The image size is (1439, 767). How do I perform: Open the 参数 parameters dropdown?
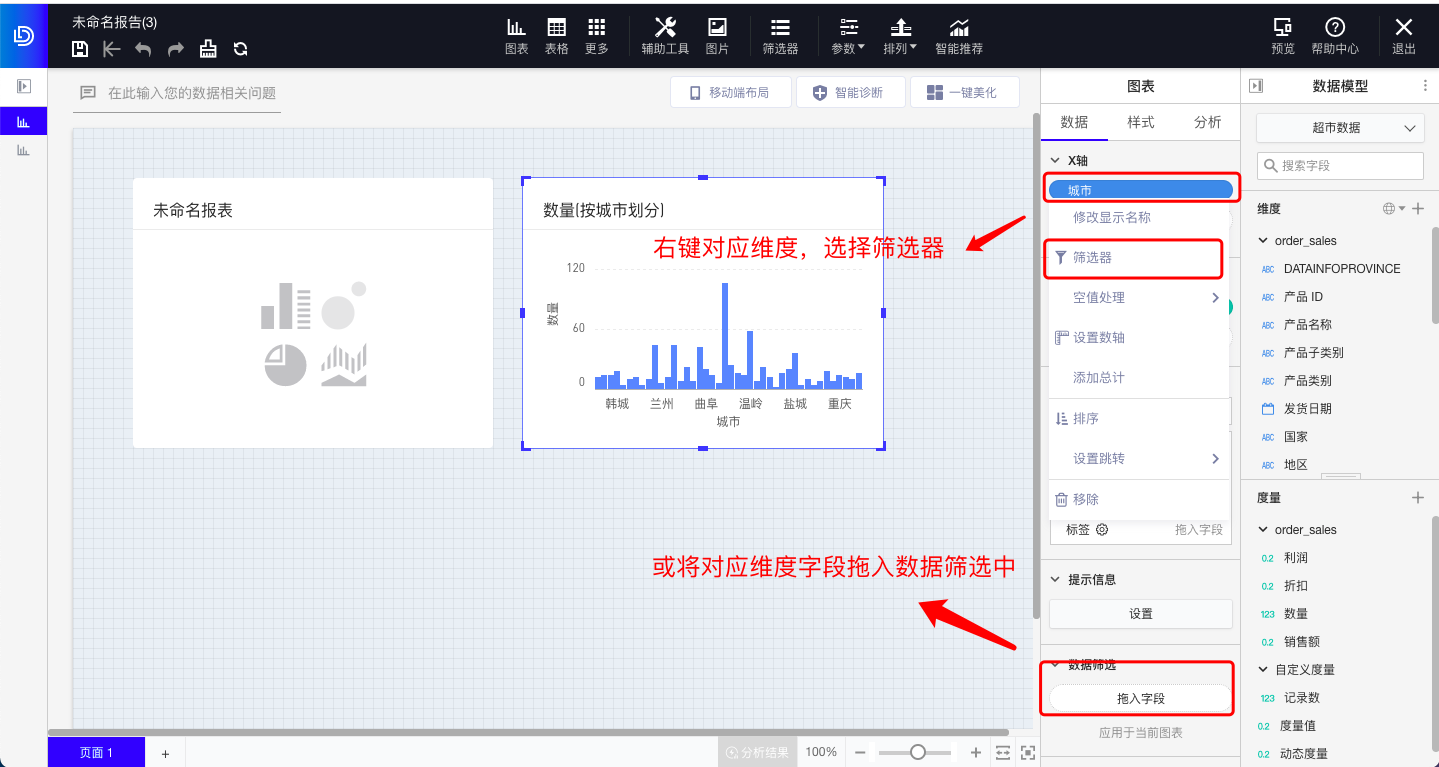[x=848, y=36]
